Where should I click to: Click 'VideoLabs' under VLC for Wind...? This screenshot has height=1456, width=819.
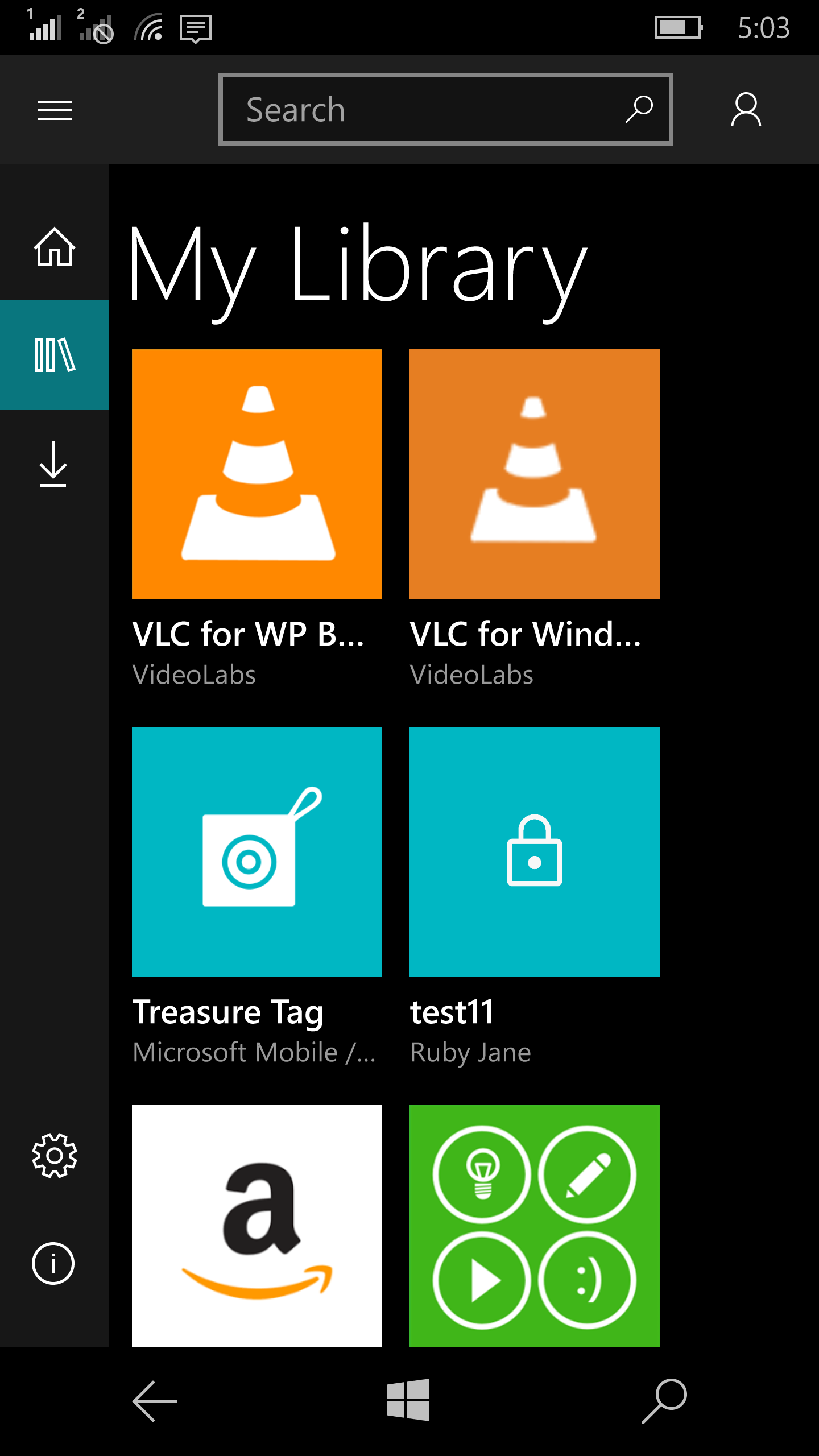pyautogui.click(x=471, y=675)
